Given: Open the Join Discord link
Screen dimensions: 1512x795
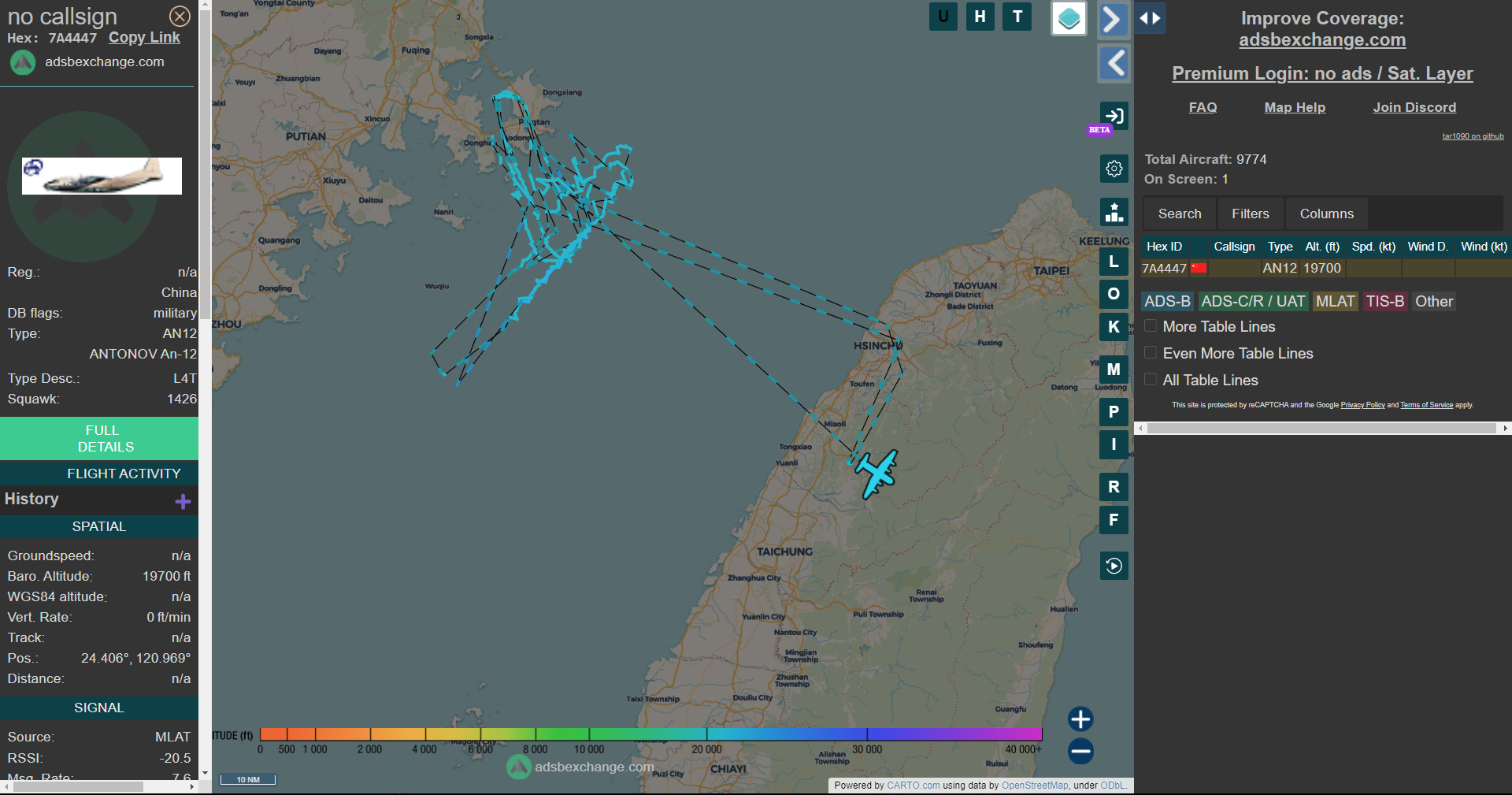Looking at the screenshot, I should coord(1414,107).
